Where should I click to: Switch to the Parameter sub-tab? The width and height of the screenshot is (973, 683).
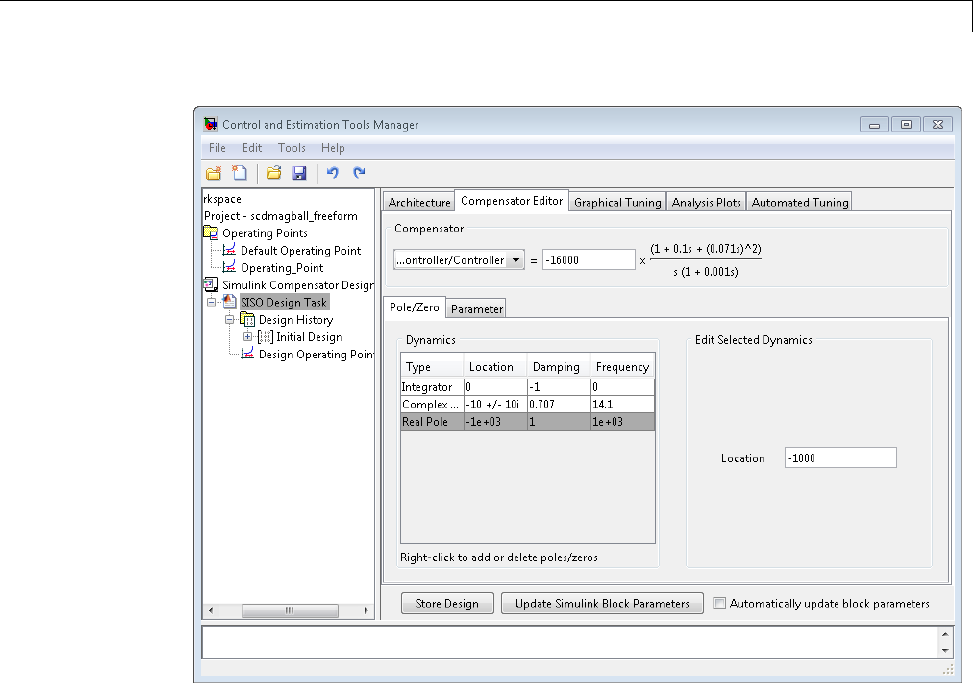click(477, 308)
